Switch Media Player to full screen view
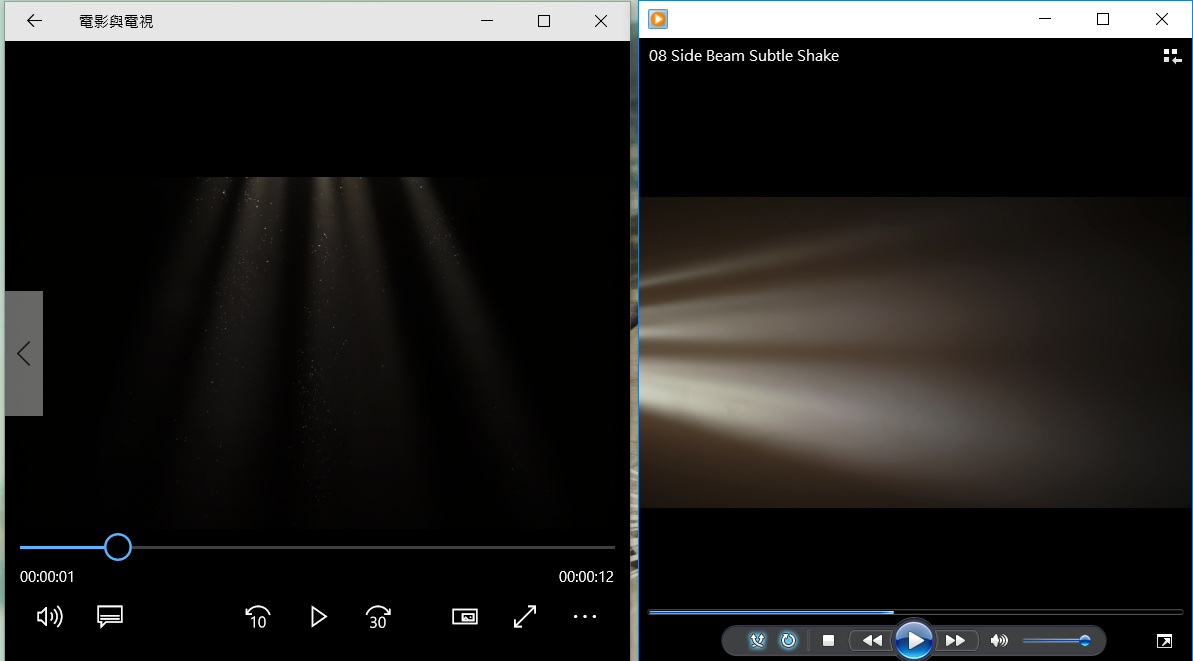This screenshot has height=661, width=1193. (x=1164, y=640)
